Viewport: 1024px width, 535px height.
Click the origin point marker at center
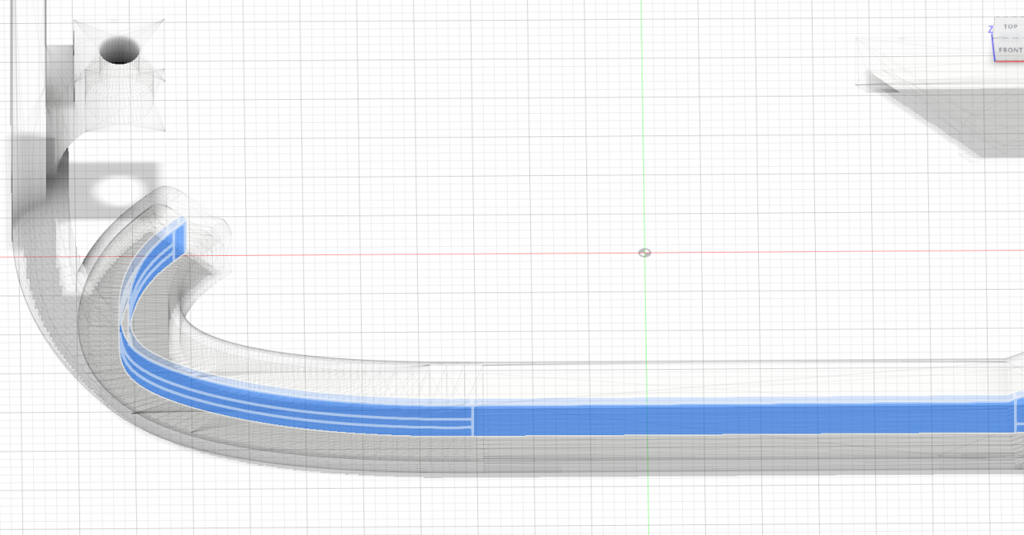pos(645,253)
